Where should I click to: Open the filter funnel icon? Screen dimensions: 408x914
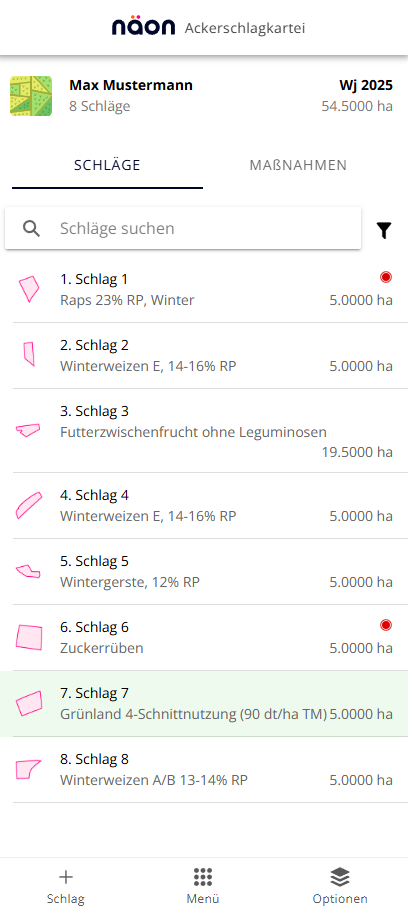pyautogui.click(x=384, y=231)
